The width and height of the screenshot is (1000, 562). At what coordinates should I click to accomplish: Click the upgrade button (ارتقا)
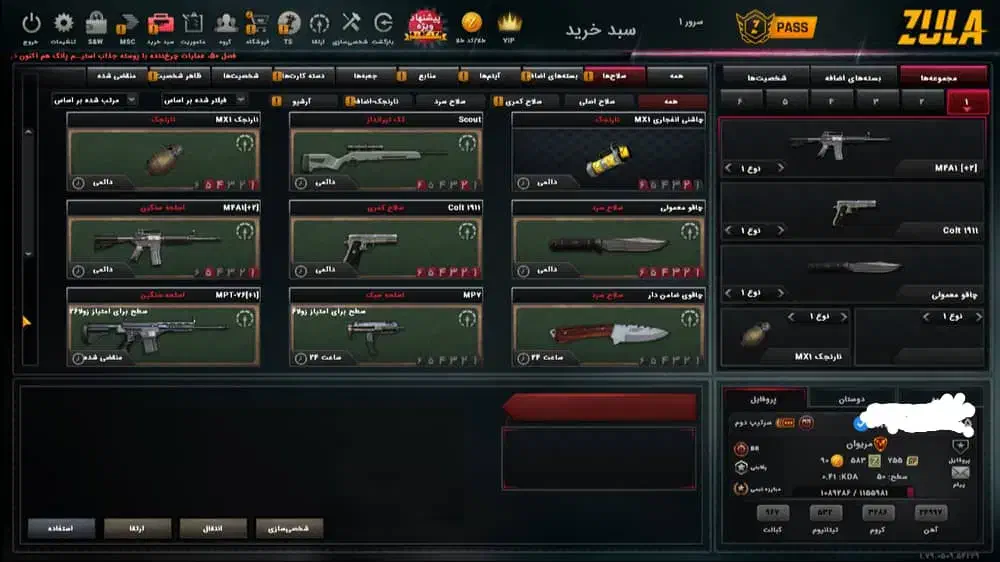pyautogui.click(x=137, y=528)
